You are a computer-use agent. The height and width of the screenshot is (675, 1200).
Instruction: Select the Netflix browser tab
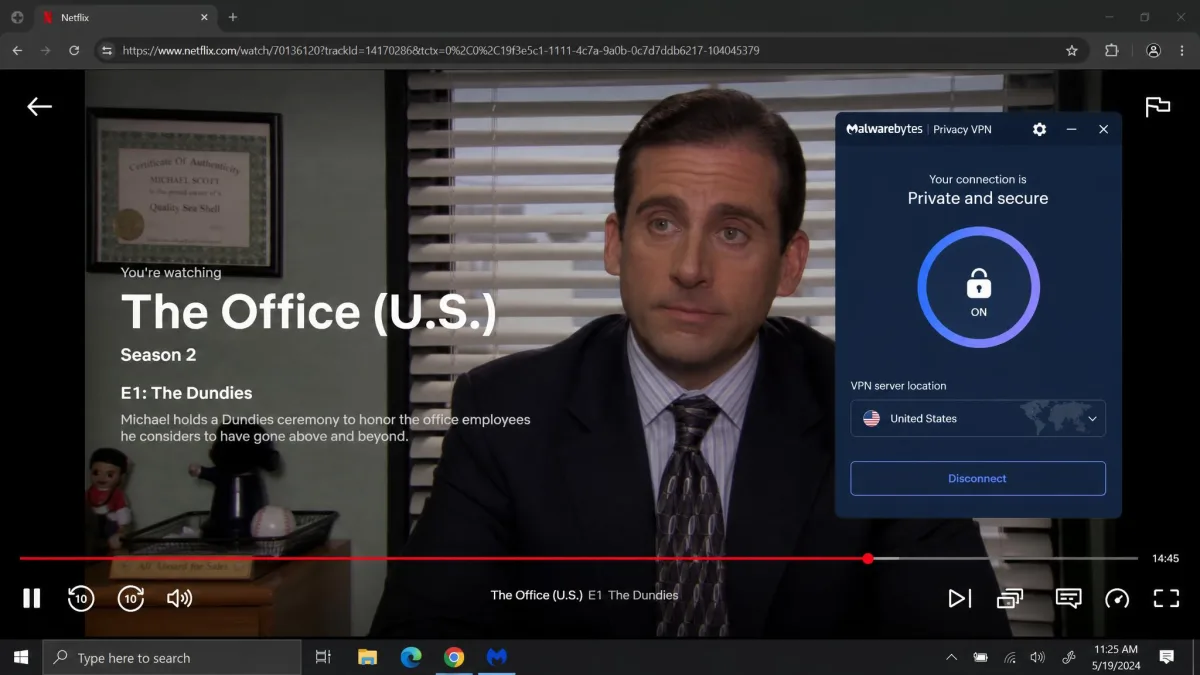click(x=126, y=17)
